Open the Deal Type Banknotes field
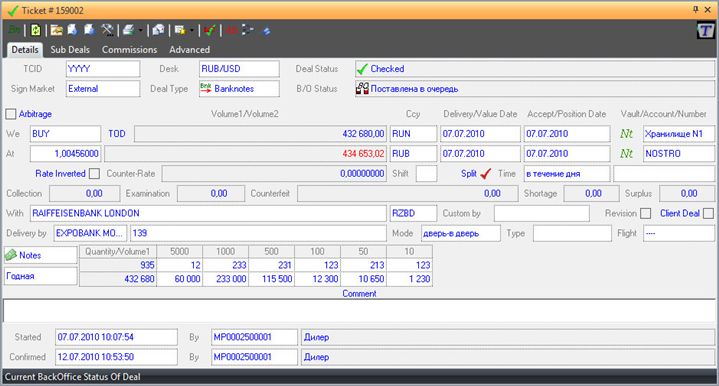Screen dimensions: 719x386 239,88
